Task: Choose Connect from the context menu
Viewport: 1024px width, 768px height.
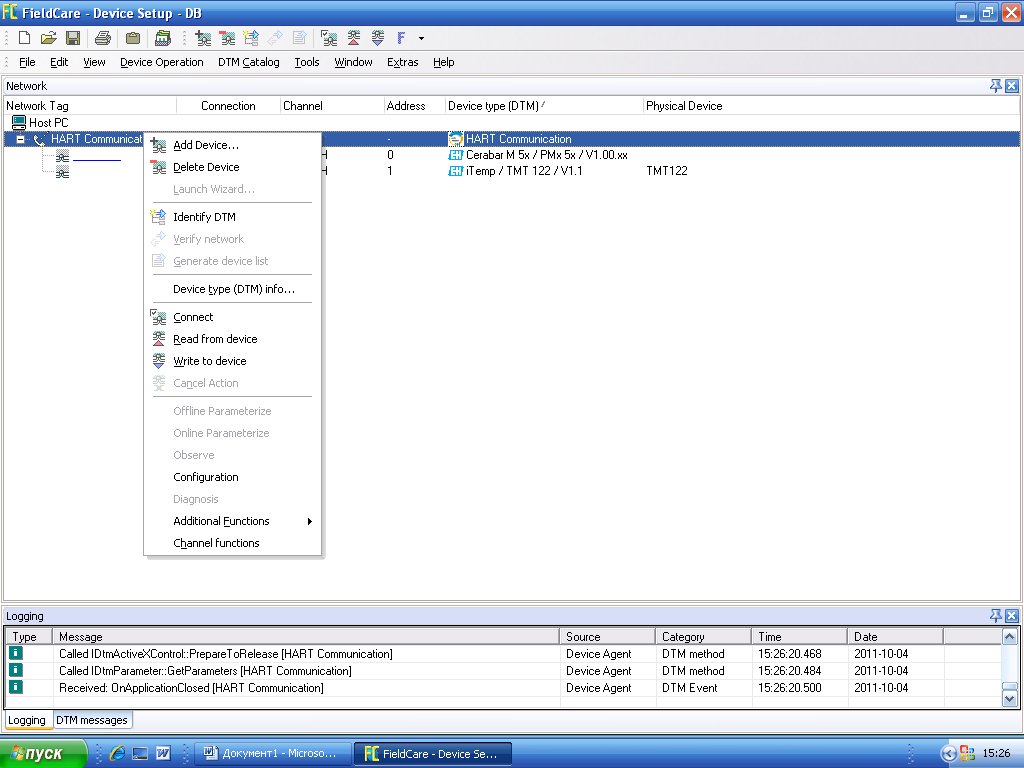Action: click(232, 317)
